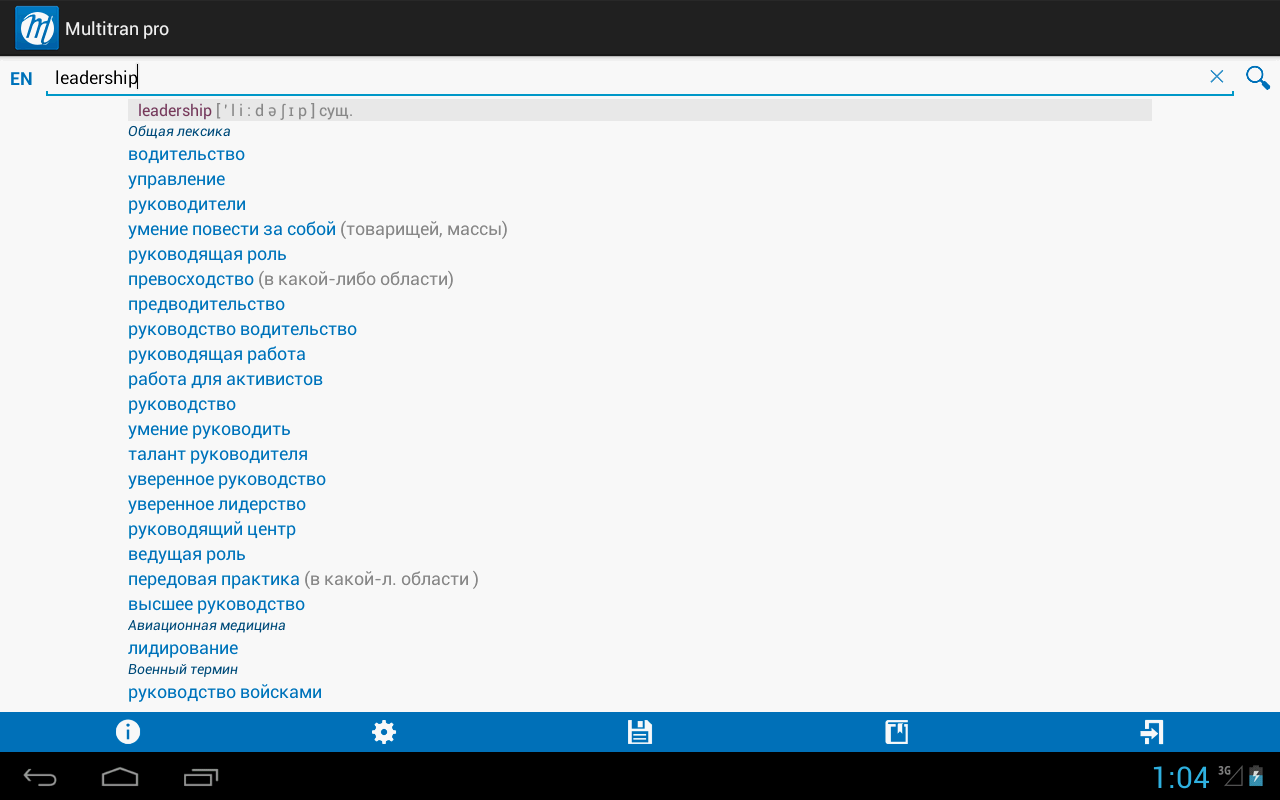This screenshot has width=1280, height=800.
Task: Click the search input containing leadership
Action: pyautogui.click(x=400, y=77)
